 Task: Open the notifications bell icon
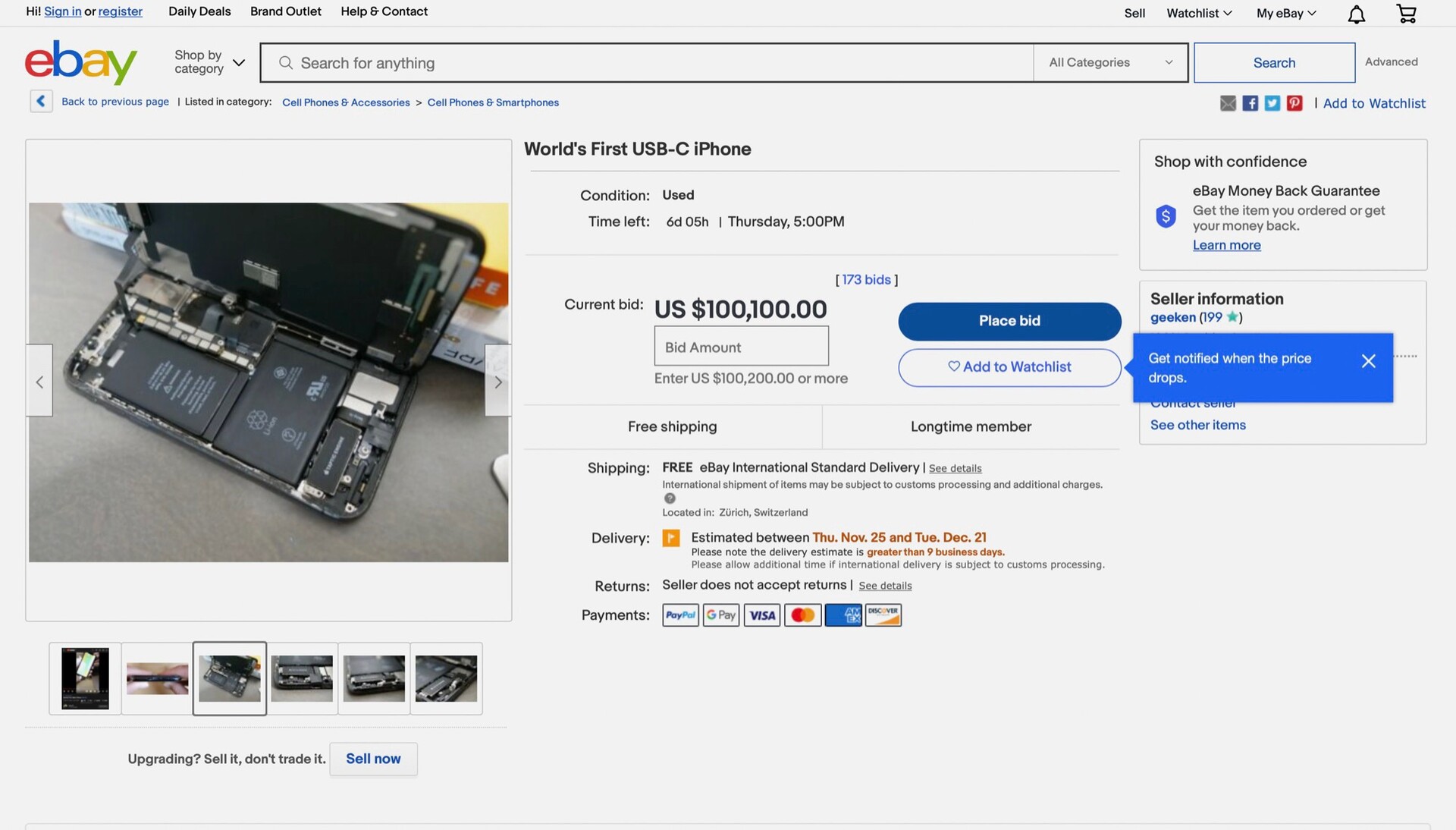[1356, 14]
